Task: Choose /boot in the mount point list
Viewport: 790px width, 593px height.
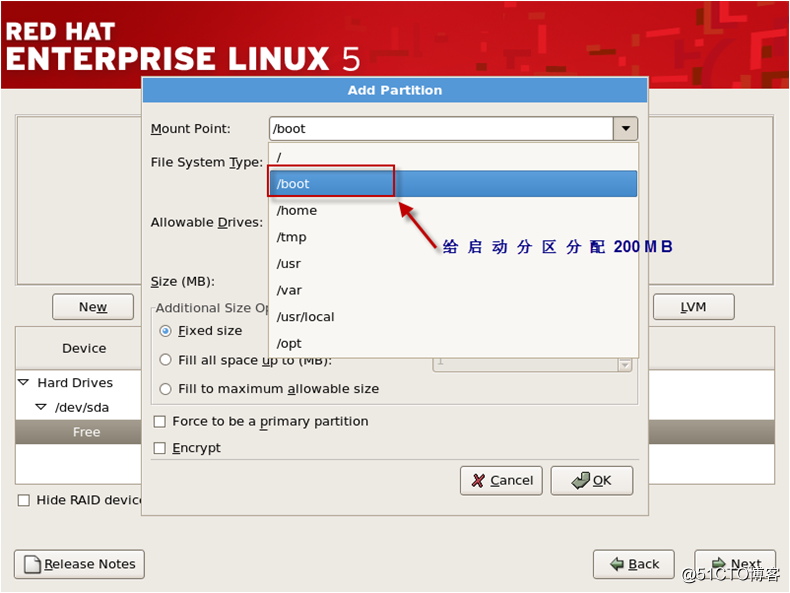Action: coord(453,184)
